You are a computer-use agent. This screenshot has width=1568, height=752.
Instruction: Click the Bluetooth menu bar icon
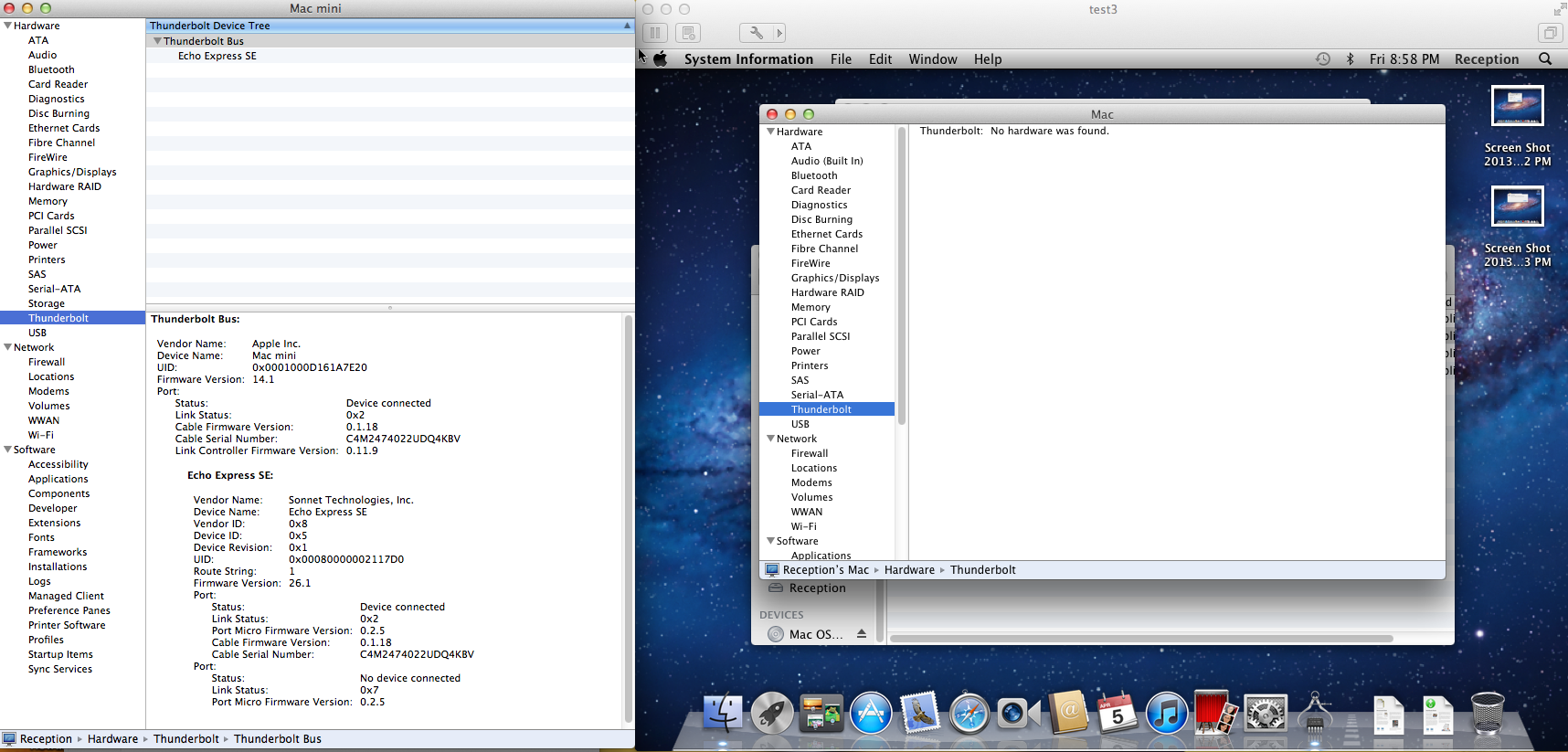coord(1350,58)
